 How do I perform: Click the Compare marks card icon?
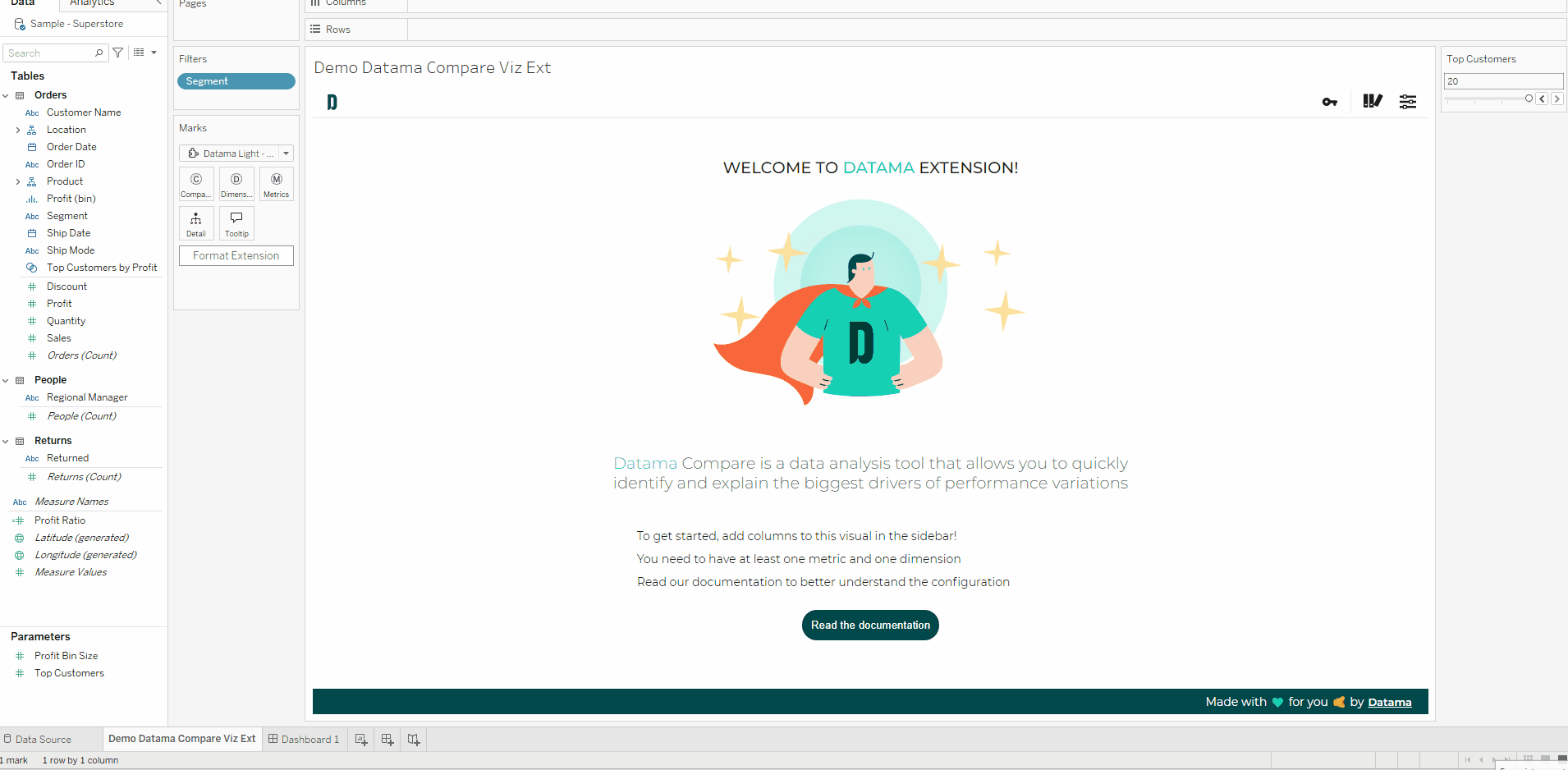pos(196,184)
